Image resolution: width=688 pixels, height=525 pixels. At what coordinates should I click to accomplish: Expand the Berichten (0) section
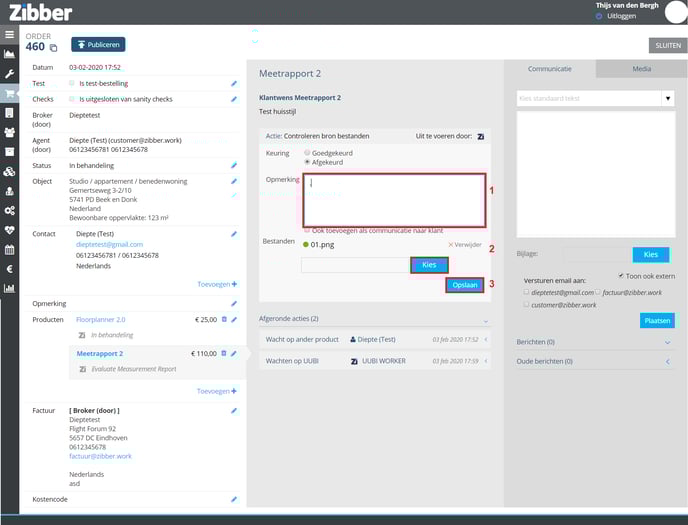[667, 342]
